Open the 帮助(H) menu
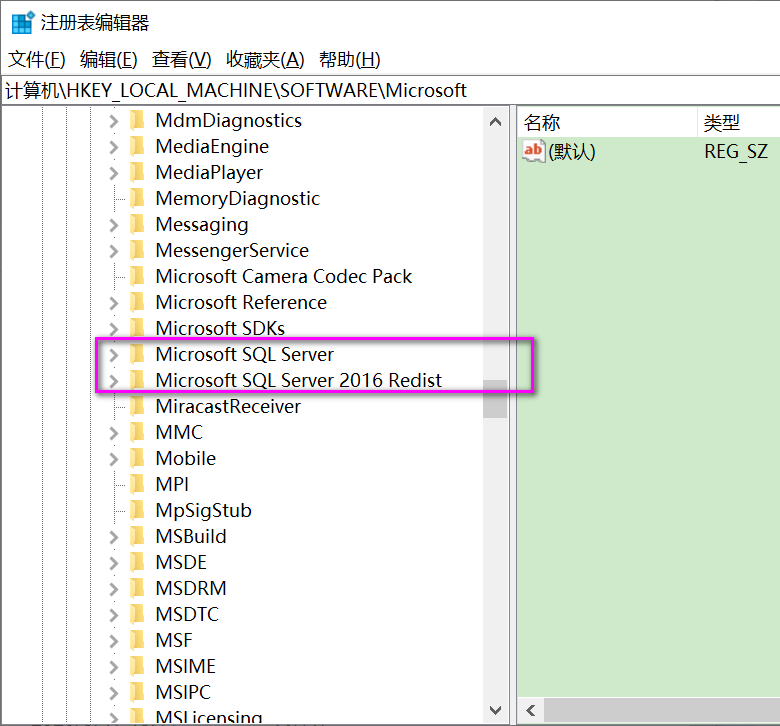 point(350,60)
